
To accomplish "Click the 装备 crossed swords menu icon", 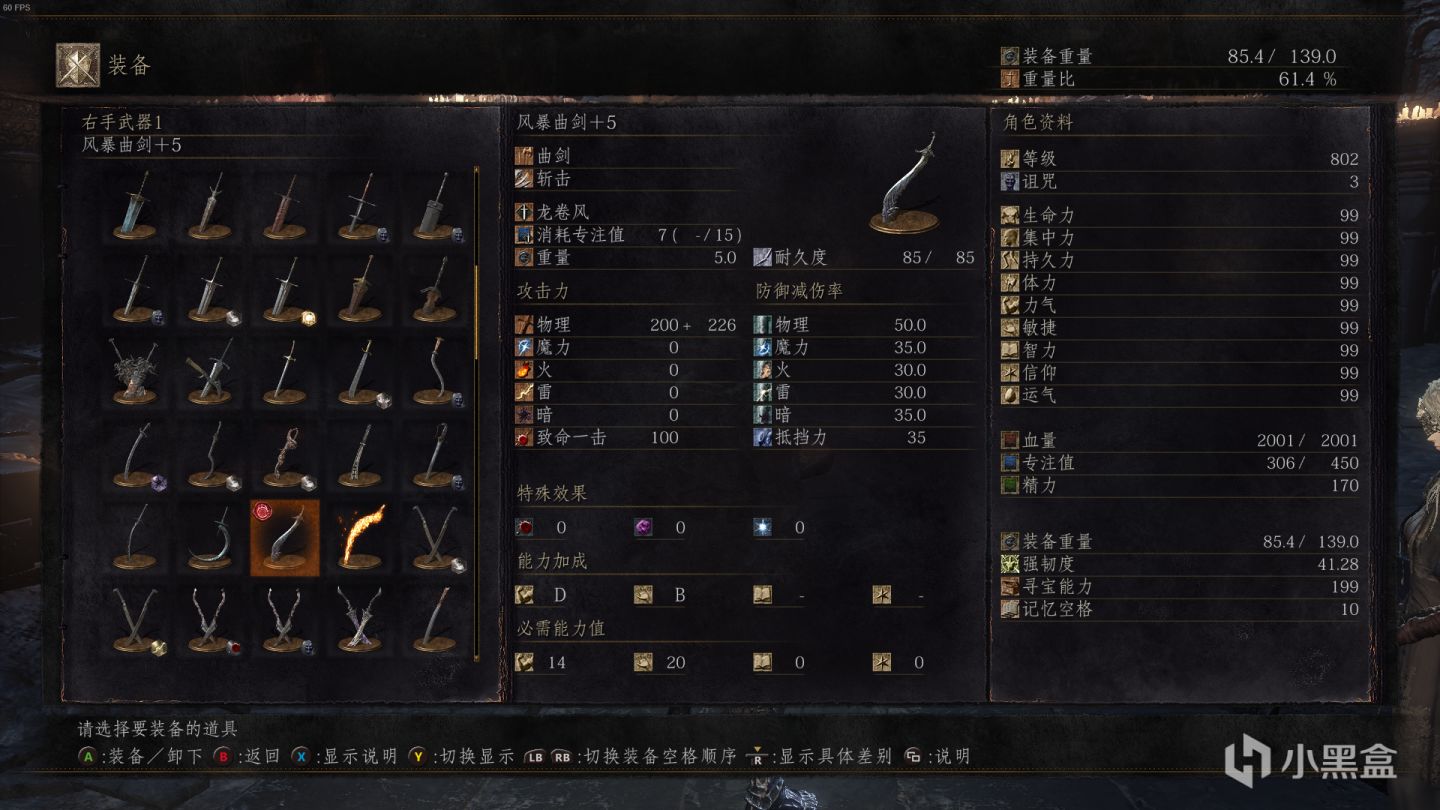I will click(77, 65).
